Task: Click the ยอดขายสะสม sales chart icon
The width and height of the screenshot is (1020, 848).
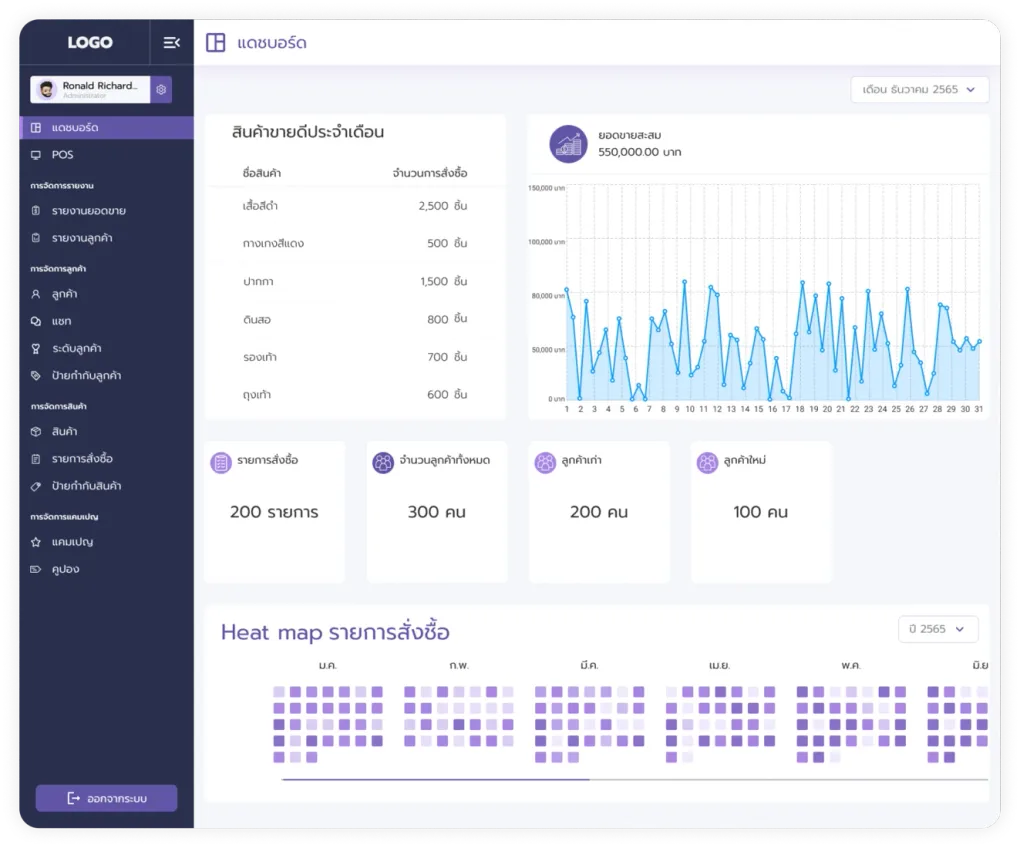Action: (568, 144)
